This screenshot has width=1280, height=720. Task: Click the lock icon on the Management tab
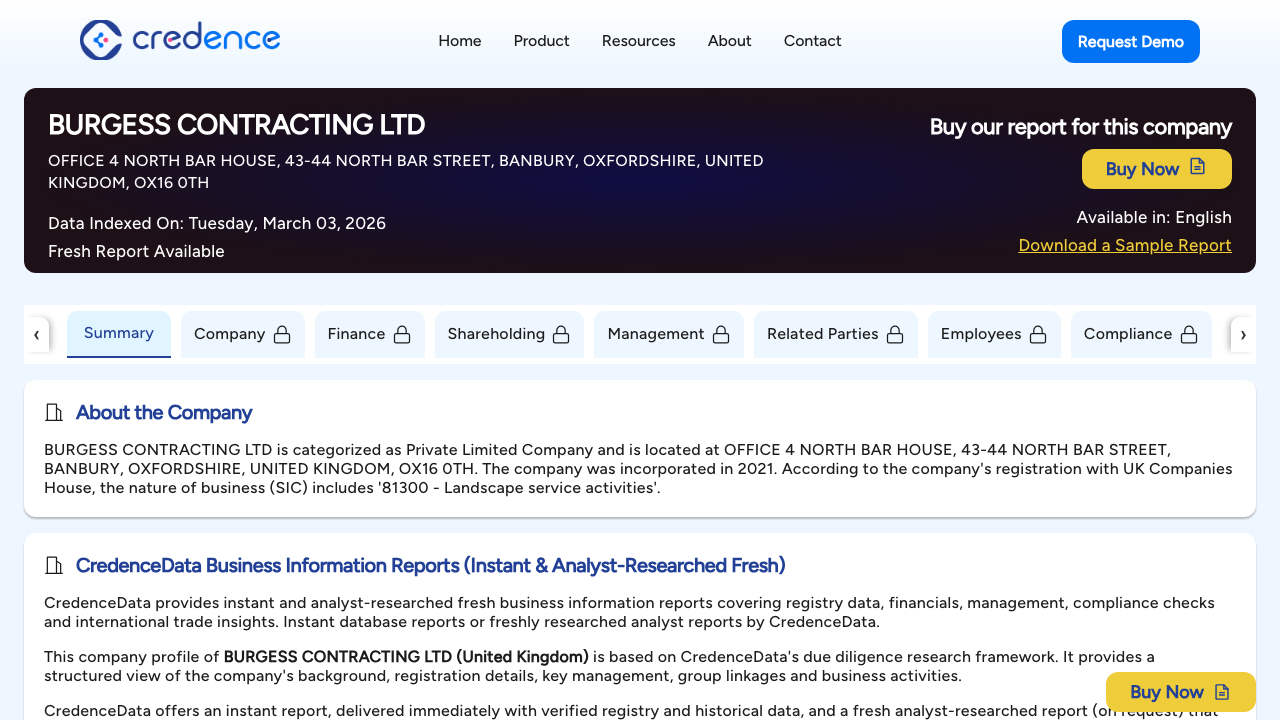pos(721,334)
